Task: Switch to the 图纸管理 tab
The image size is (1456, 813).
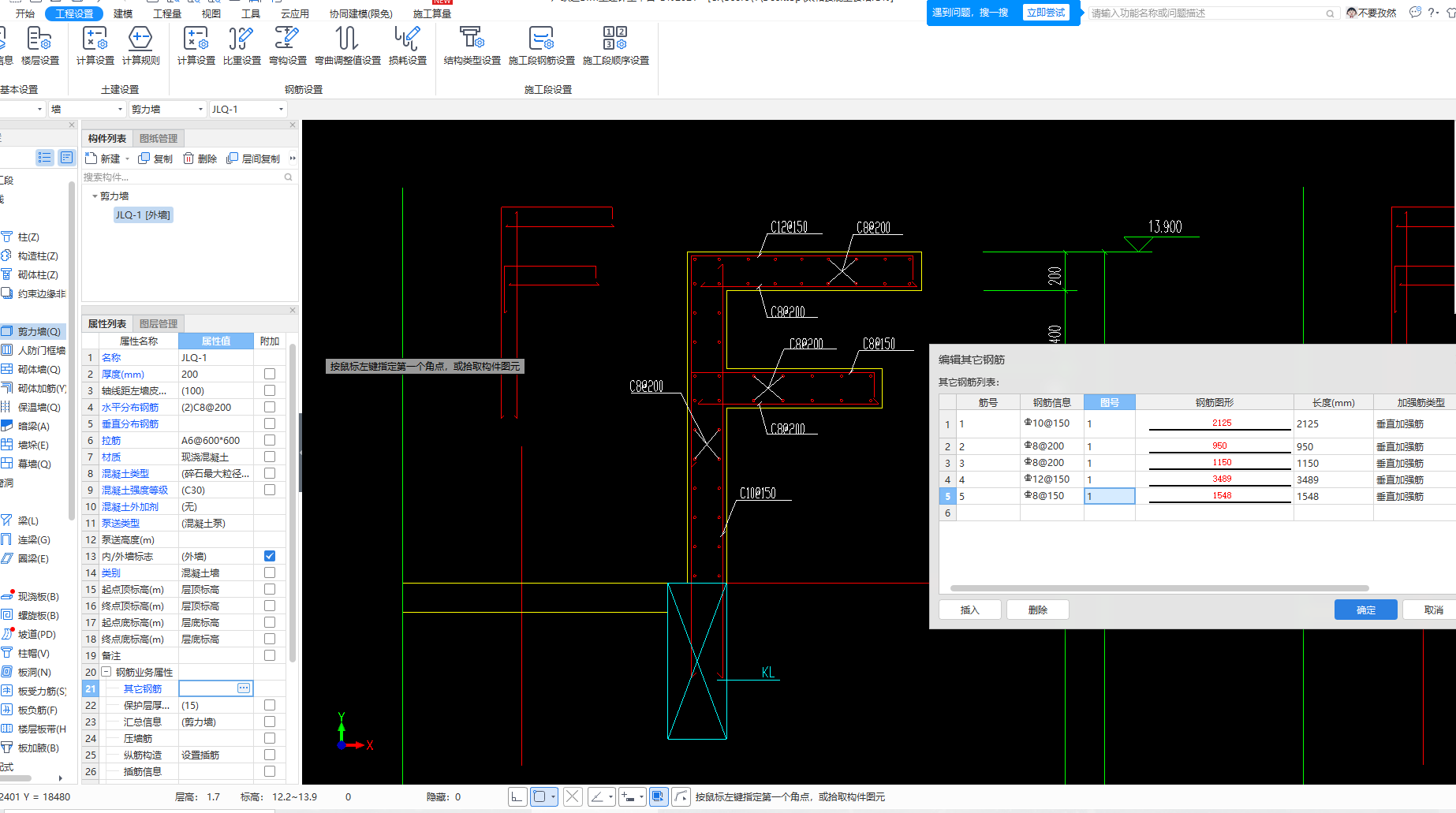Action: tap(158, 138)
